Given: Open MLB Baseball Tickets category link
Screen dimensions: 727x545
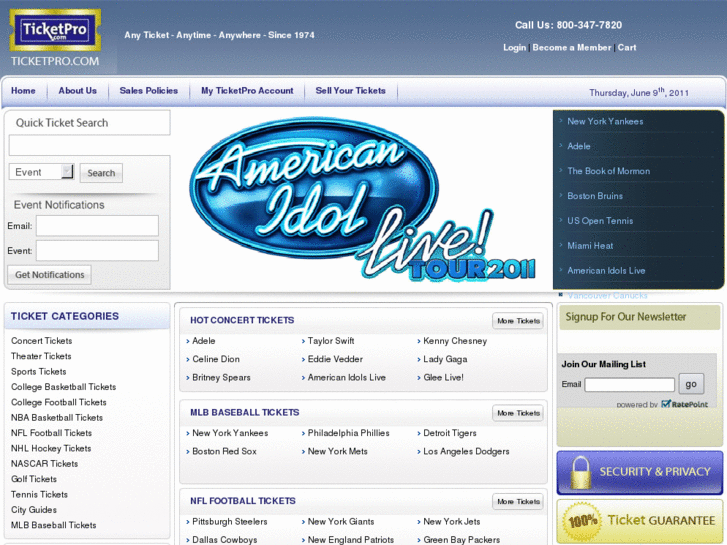Looking at the screenshot, I should (54, 525).
